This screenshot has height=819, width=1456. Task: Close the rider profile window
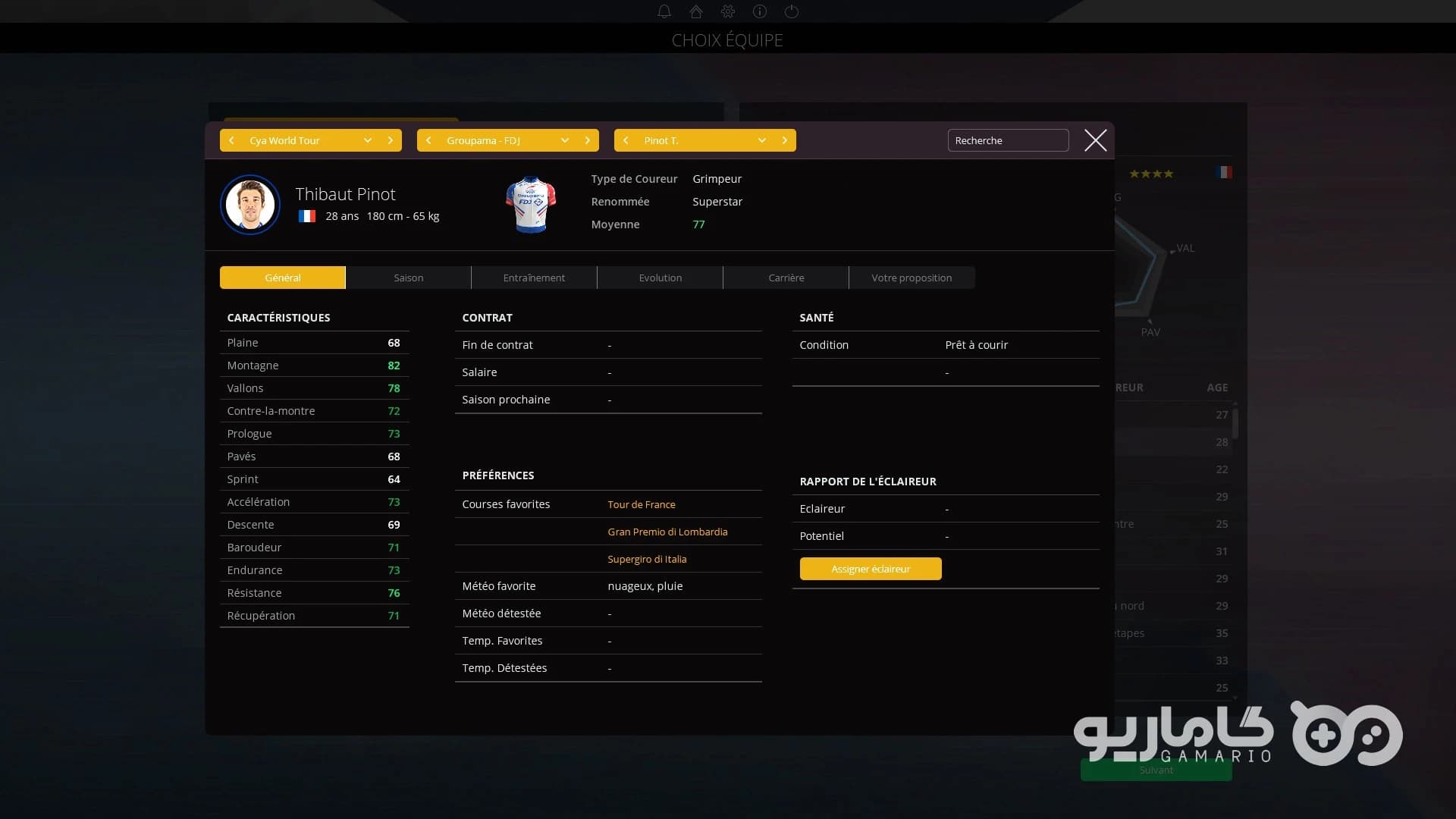tap(1095, 140)
